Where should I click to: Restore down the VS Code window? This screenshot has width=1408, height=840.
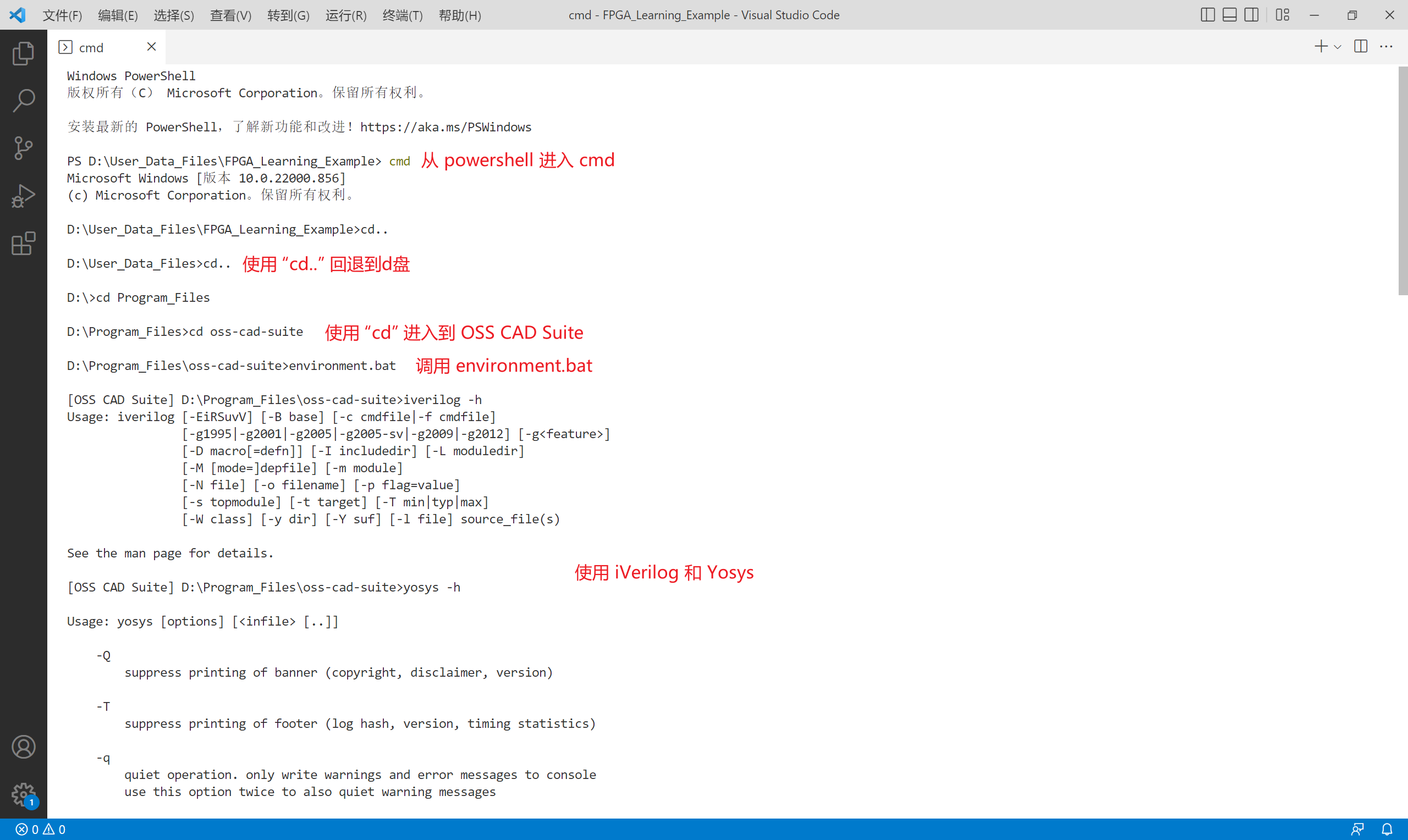(x=1352, y=15)
